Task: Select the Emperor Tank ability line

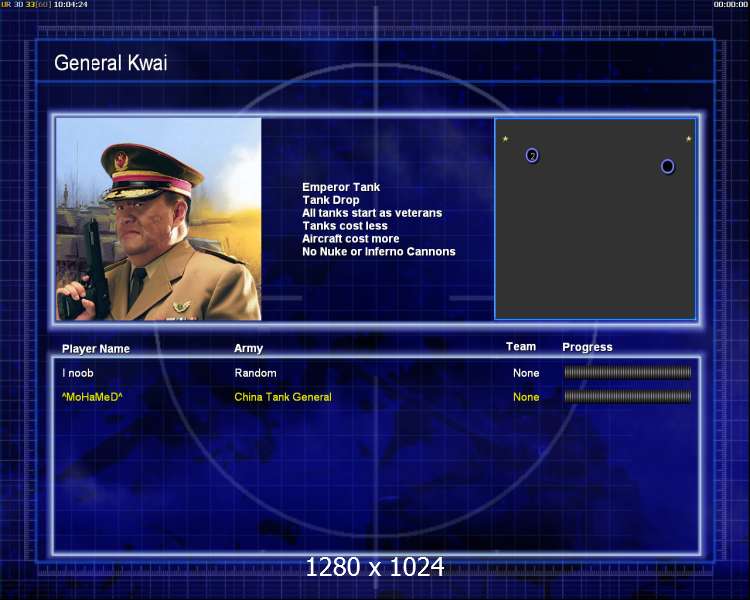Action: 341,187
